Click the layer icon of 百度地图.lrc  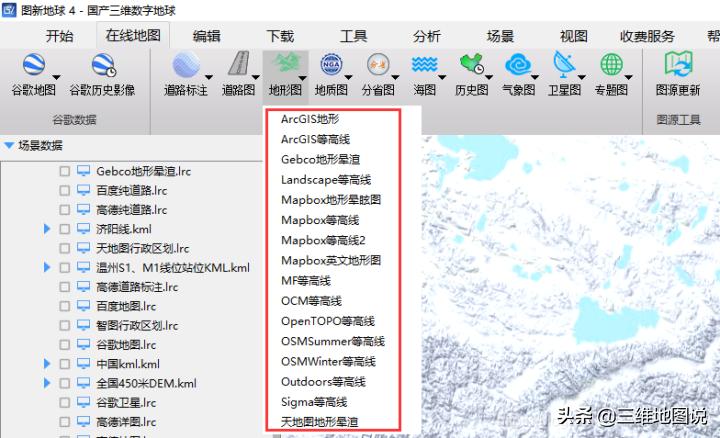[x=83, y=306]
